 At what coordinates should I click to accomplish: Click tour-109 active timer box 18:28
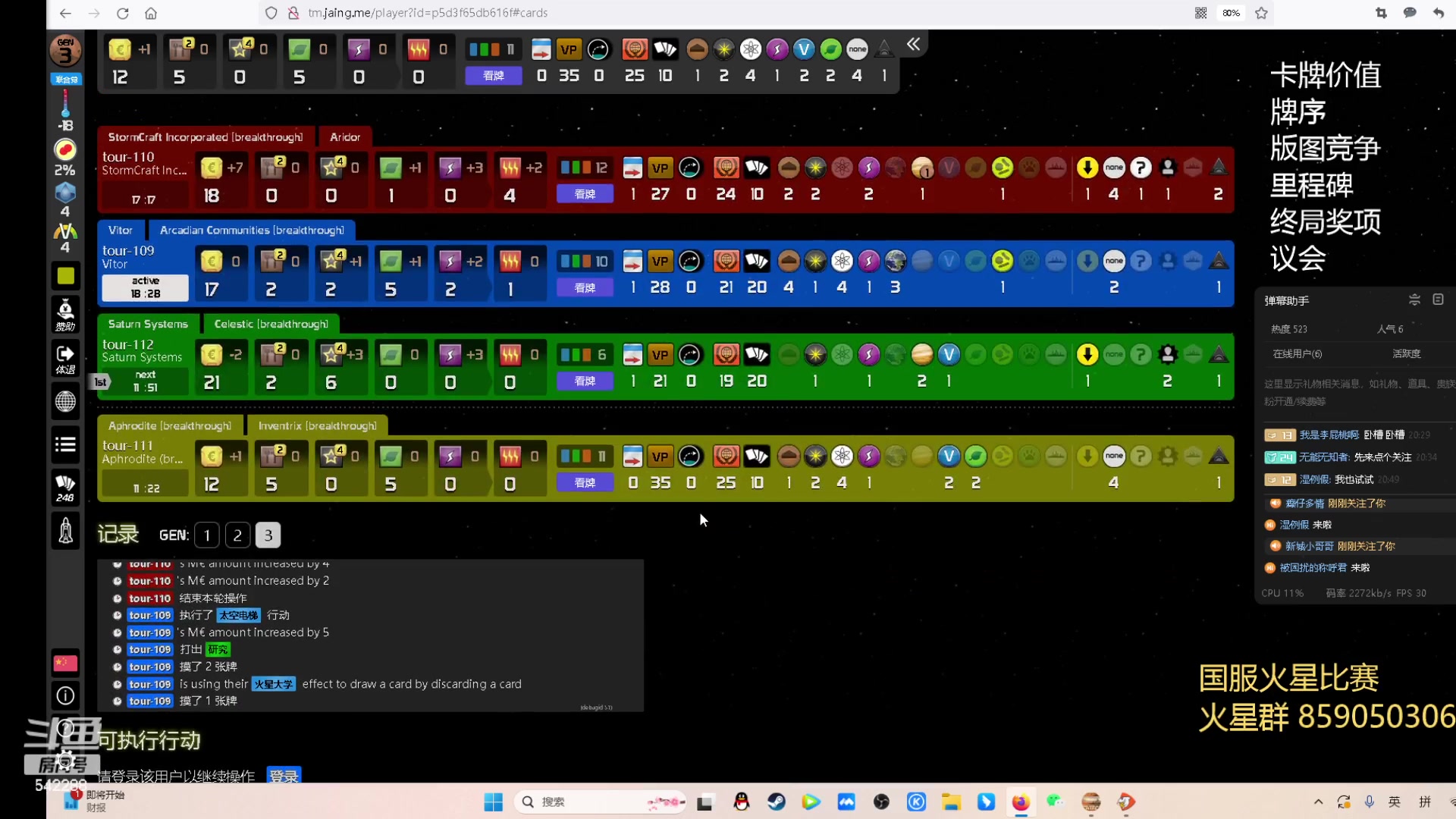(145, 287)
